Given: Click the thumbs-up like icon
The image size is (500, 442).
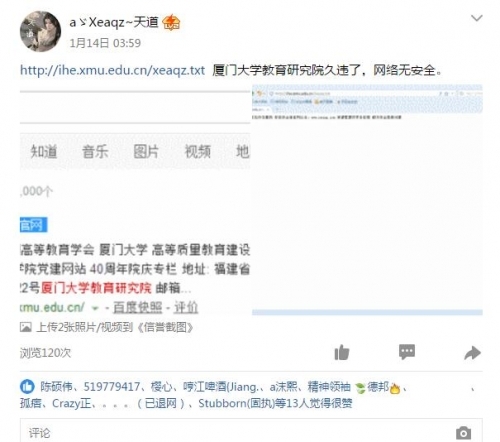Looking at the screenshot, I should [x=342, y=352].
